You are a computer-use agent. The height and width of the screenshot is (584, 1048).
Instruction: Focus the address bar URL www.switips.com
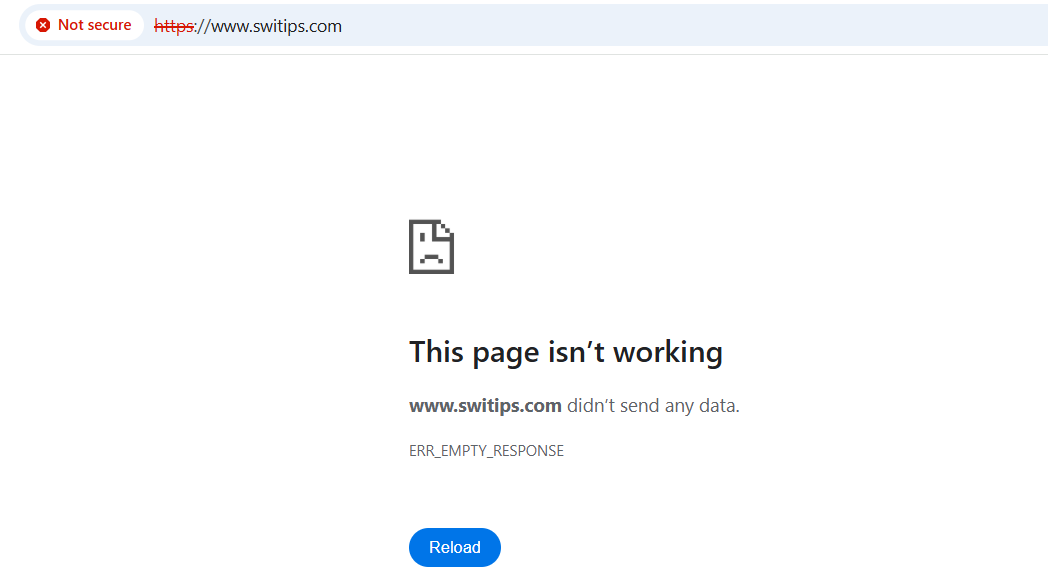click(x=248, y=26)
